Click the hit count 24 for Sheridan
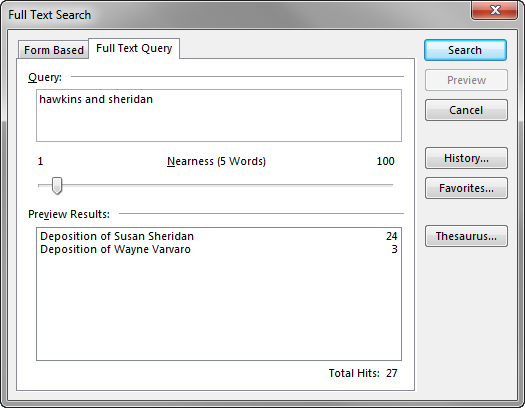The height and width of the screenshot is (408, 525). 391,236
